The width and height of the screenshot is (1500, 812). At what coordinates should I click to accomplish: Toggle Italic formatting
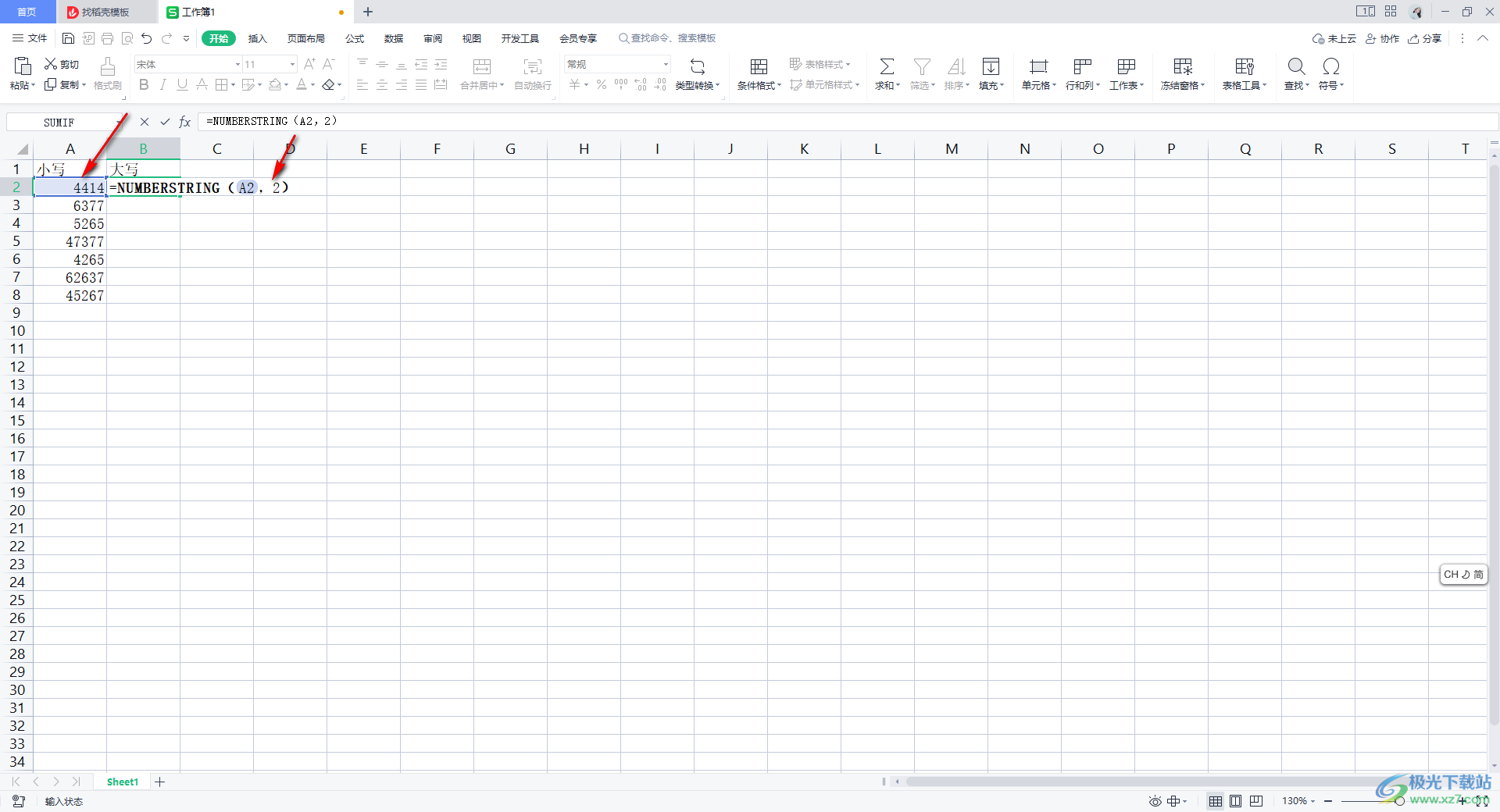pyautogui.click(x=163, y=84)
